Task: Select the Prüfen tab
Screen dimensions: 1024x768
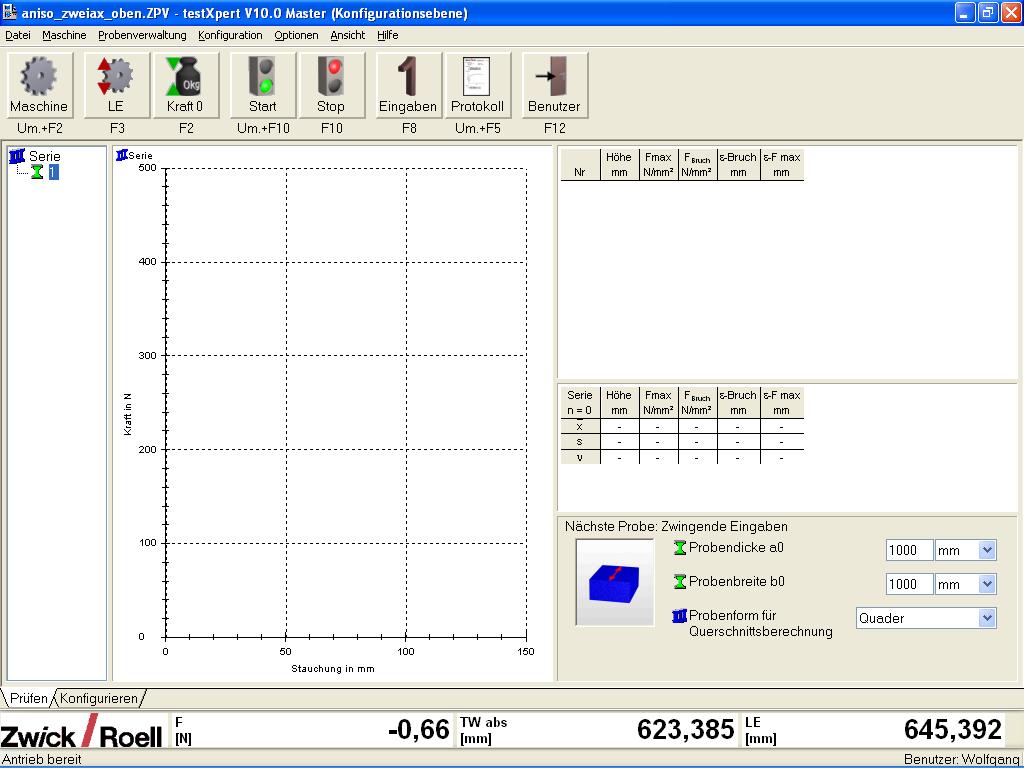Action: (29, 698)
